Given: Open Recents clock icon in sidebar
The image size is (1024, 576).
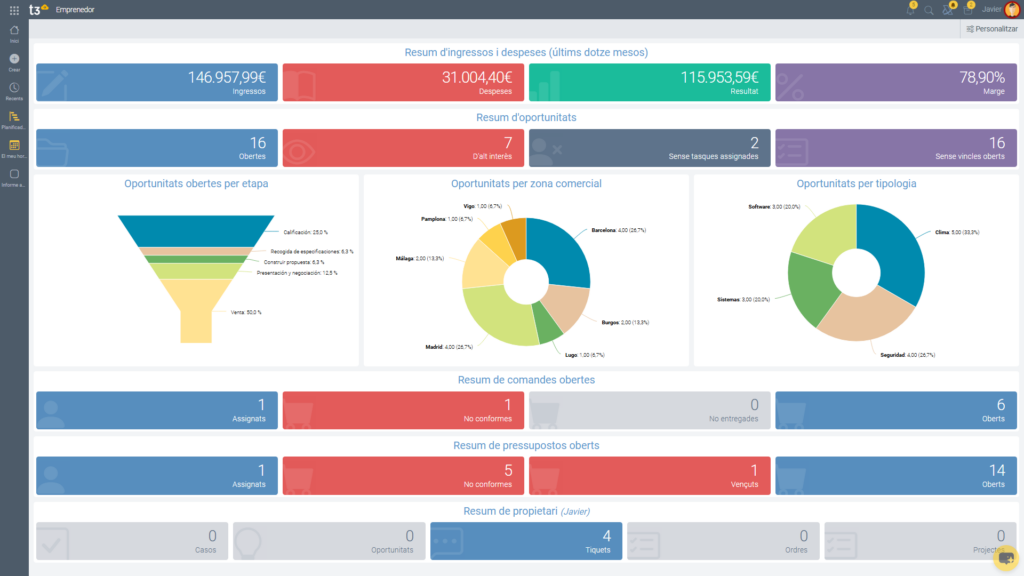Looking at the screenshot, I should click(14, 90).
